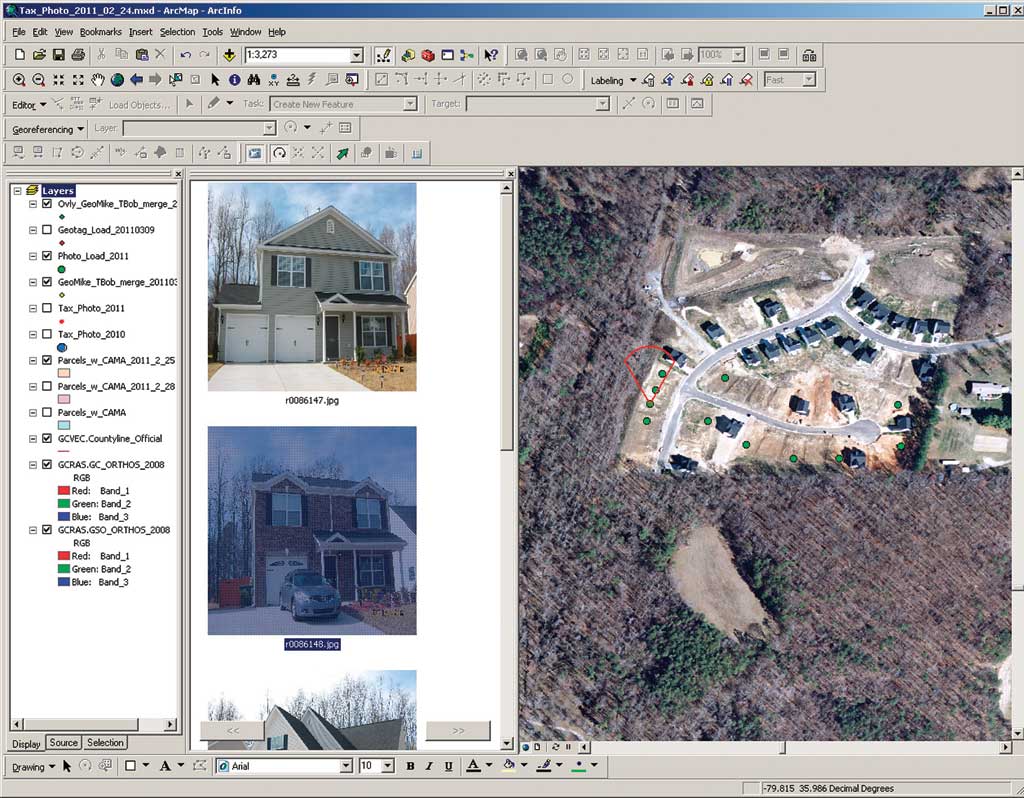Uncheck the Photo_Load_2011 layer
Viewport: 1024px width, 798px height.
coord(47,256)
